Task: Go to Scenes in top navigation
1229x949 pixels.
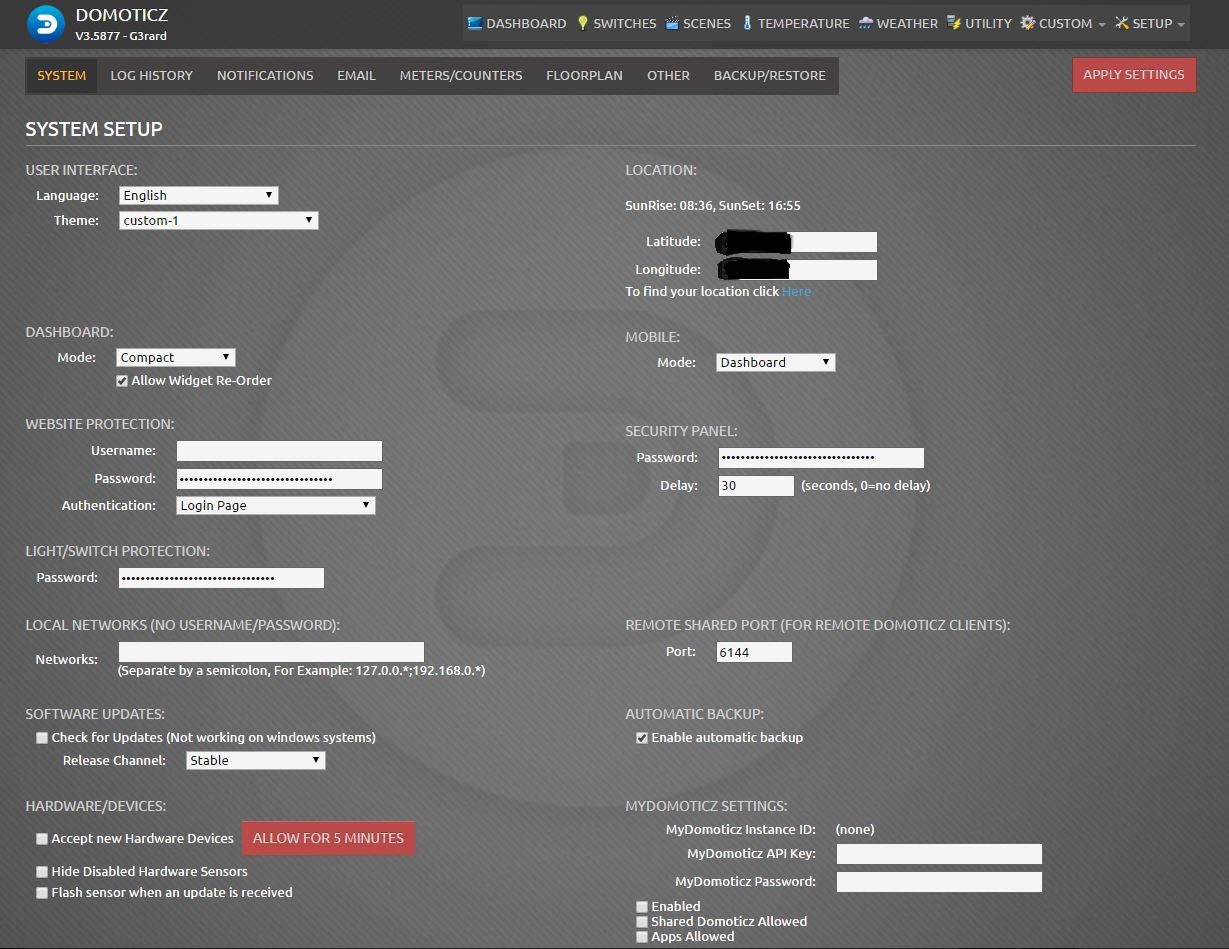Action: (698, 23)
